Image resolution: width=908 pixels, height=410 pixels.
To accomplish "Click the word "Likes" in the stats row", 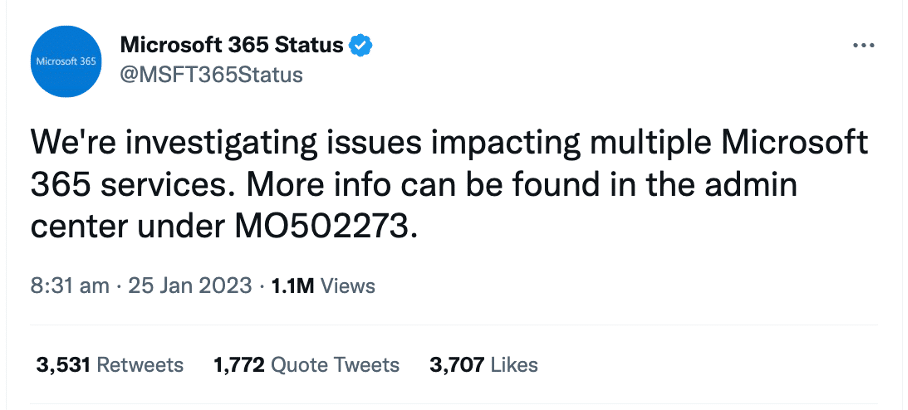I will [514, 365].
